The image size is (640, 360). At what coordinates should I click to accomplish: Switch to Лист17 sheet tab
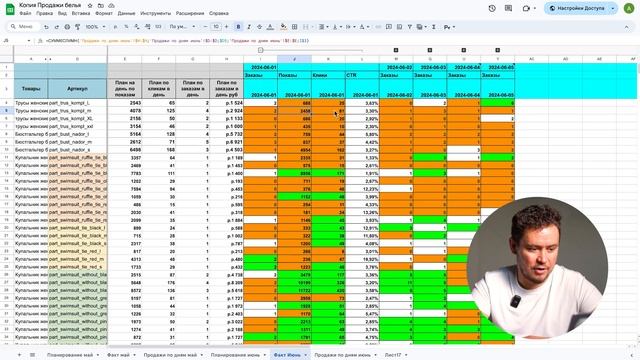(x=393, y=355)
